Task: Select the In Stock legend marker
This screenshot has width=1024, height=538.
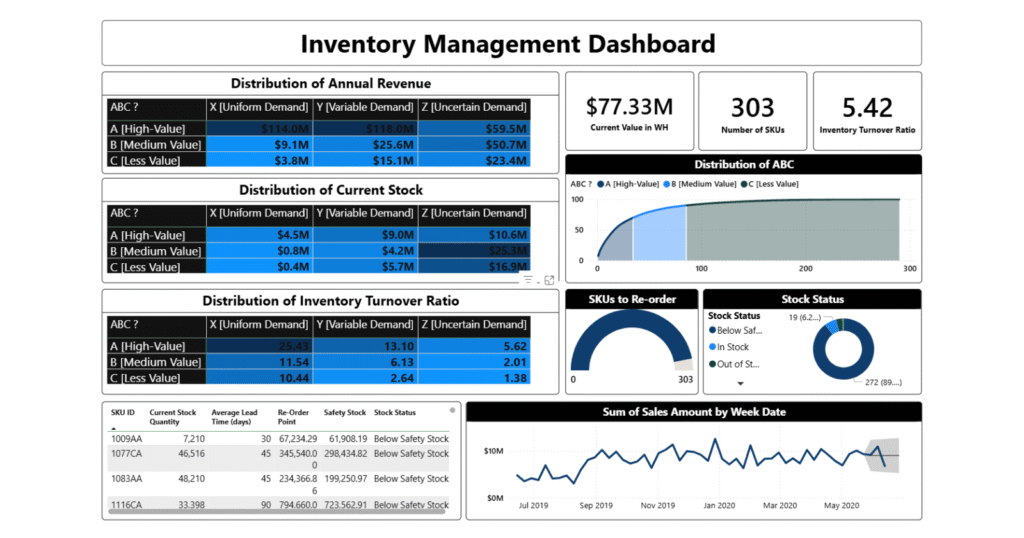Action: click(x=712, y=347)
